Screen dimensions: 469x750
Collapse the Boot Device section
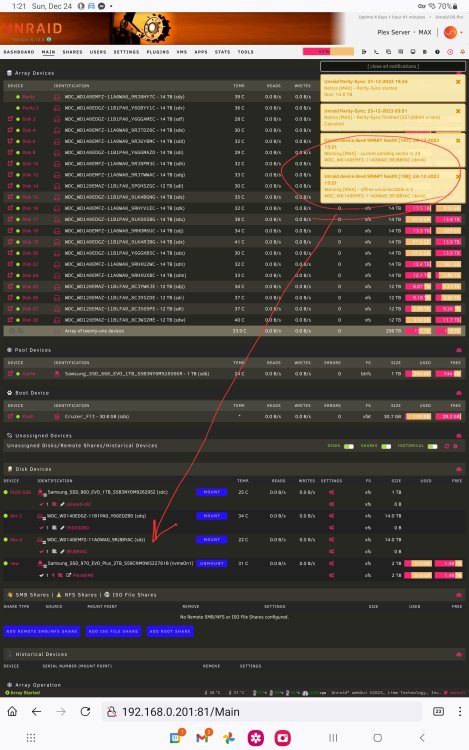[x=459, y=393]
